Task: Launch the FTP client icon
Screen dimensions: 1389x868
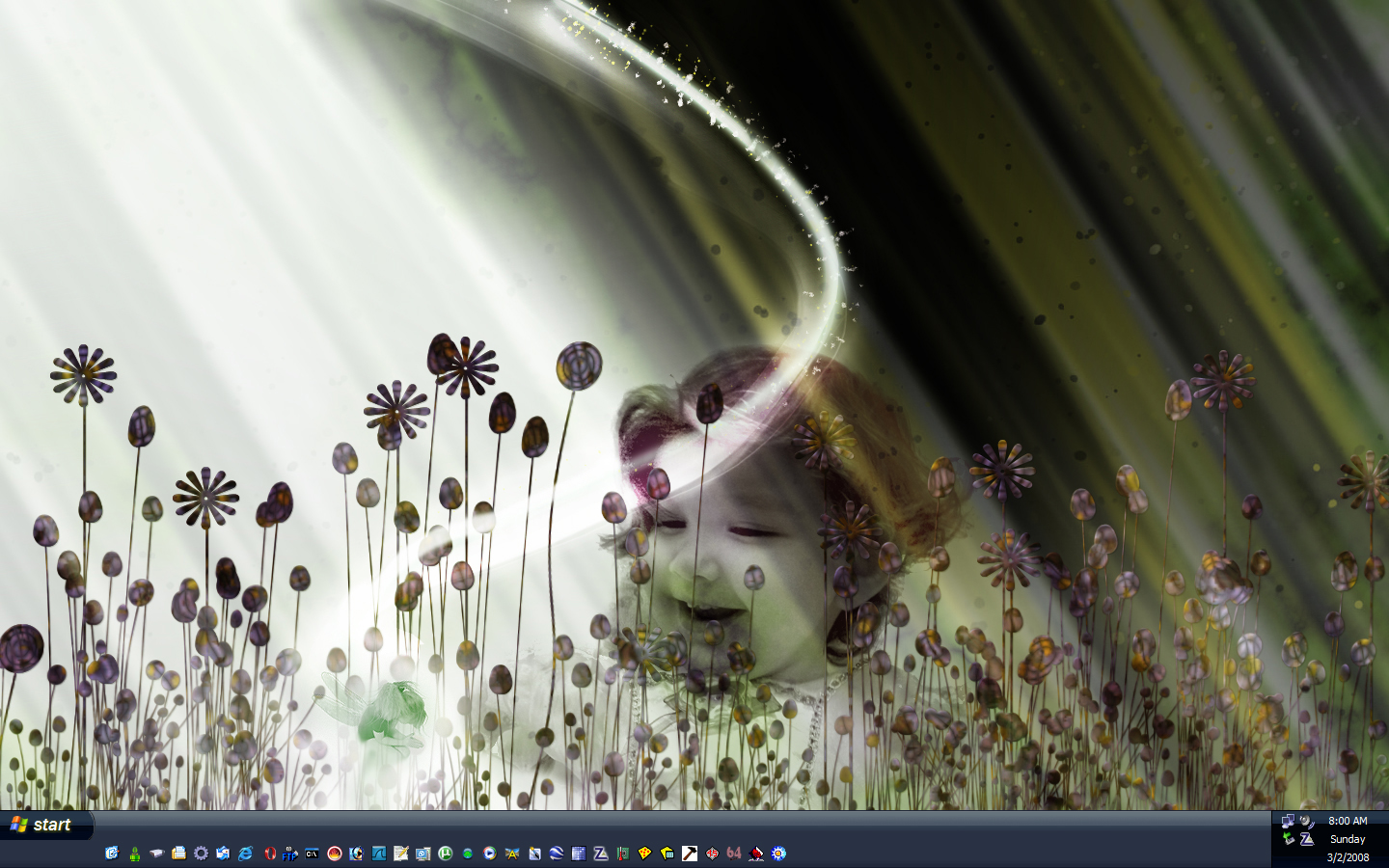Action: pyautogui.click(x=290, y=854)
